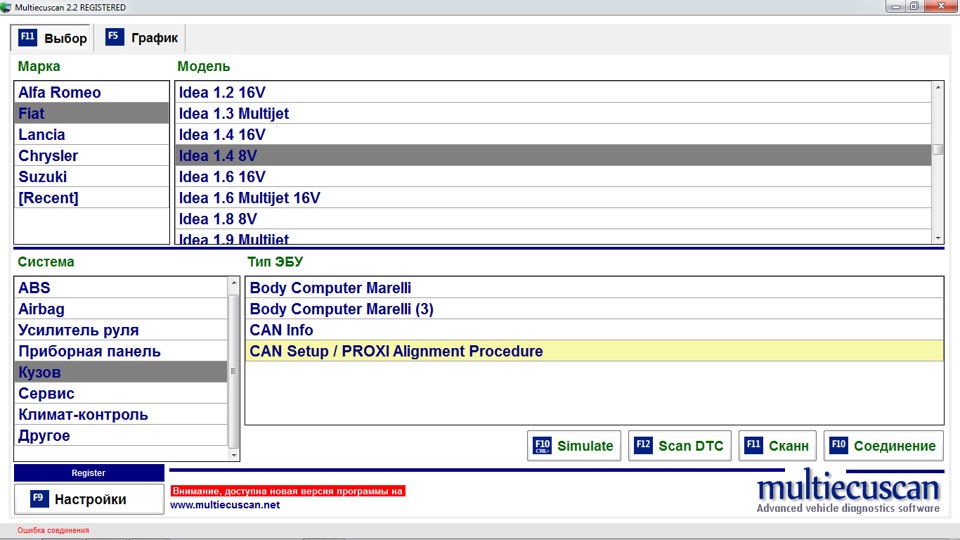Image resolution: width=960 pixels, height=540 pixels.
Task: Click the multiecuscan logo
Action: 849,492
